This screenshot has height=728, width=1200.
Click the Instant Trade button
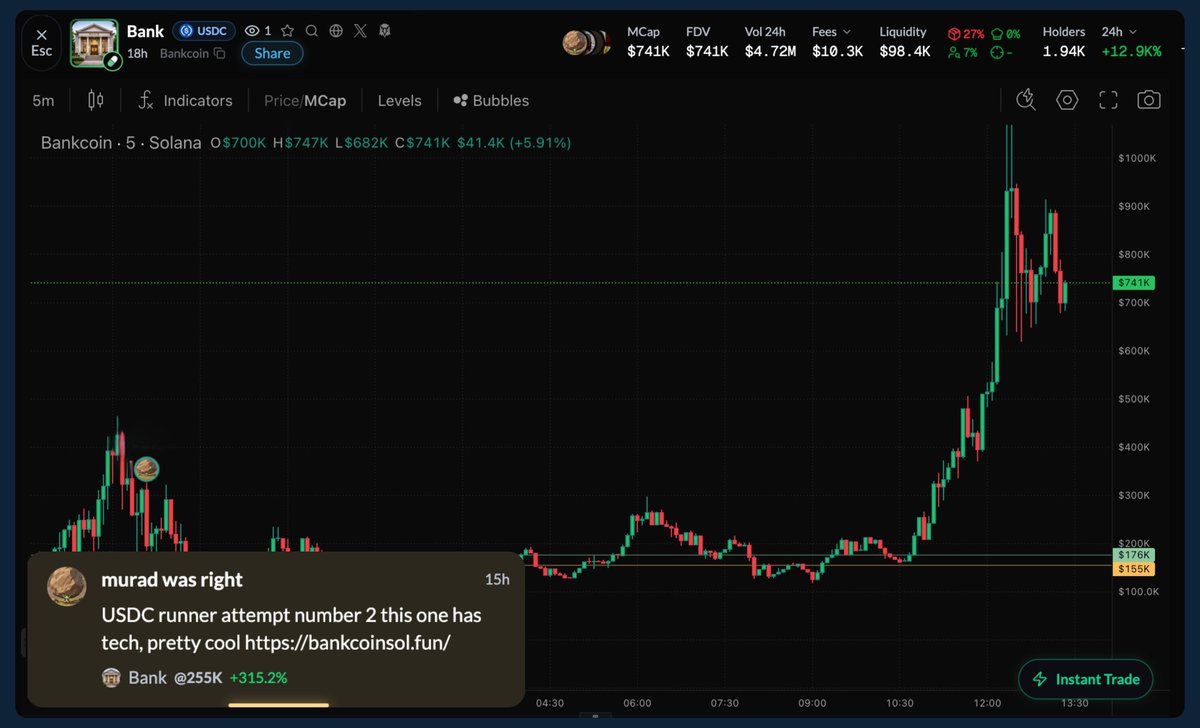pyautogui.click(x=1086, y=679)
